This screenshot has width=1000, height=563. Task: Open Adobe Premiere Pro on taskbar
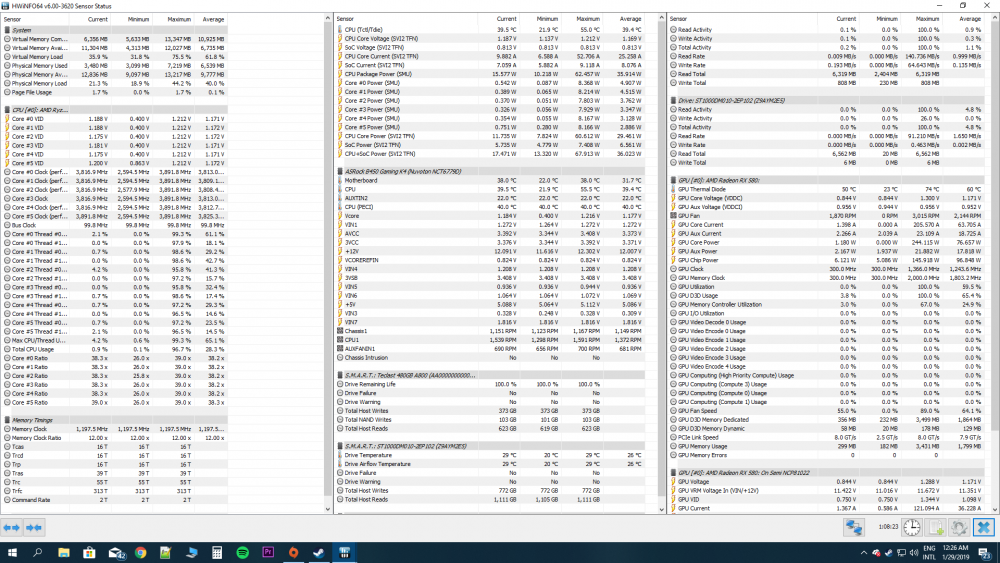pos(268,553)
